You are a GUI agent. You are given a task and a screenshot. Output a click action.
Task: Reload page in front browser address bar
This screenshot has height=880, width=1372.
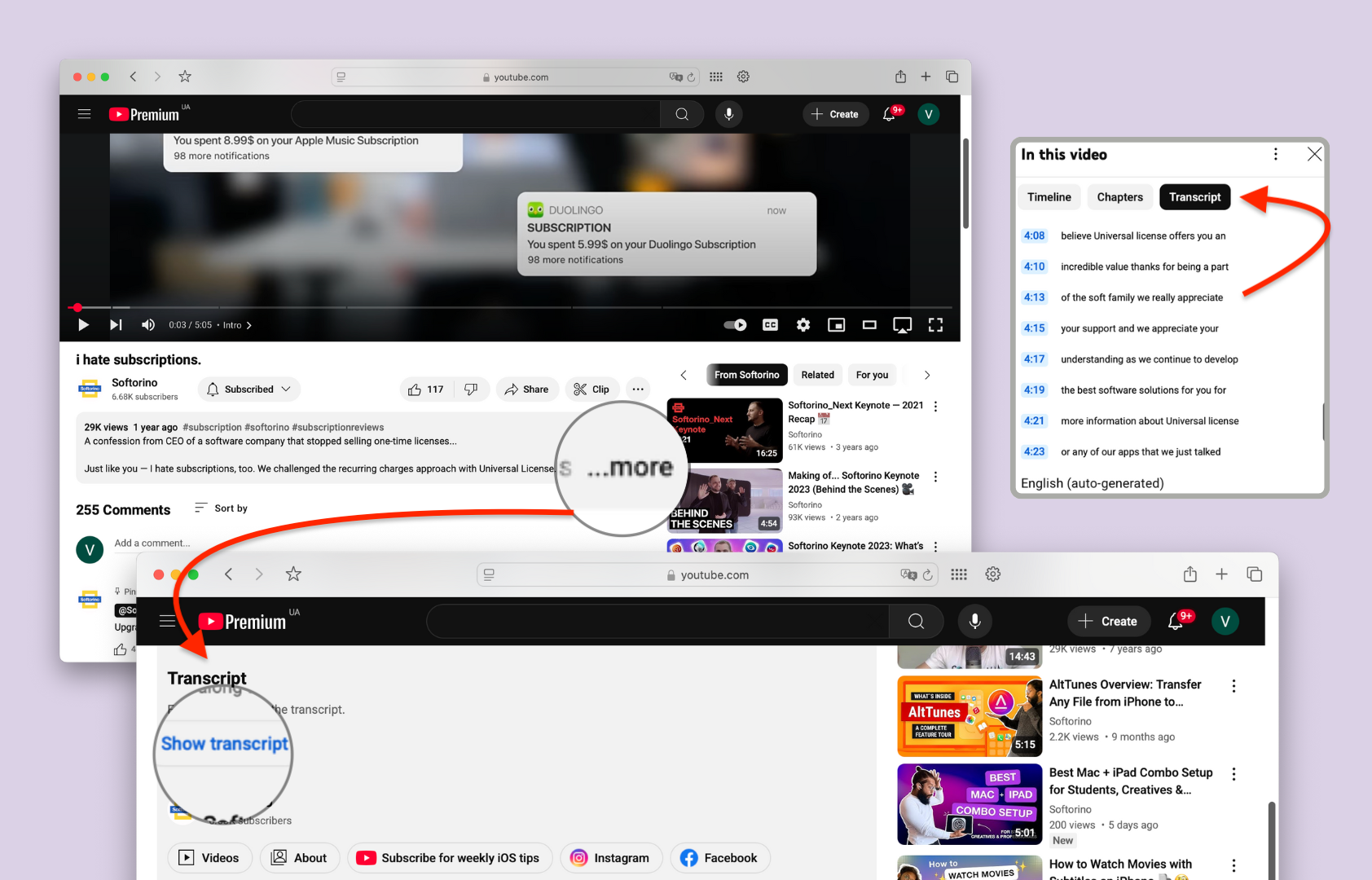927,574
